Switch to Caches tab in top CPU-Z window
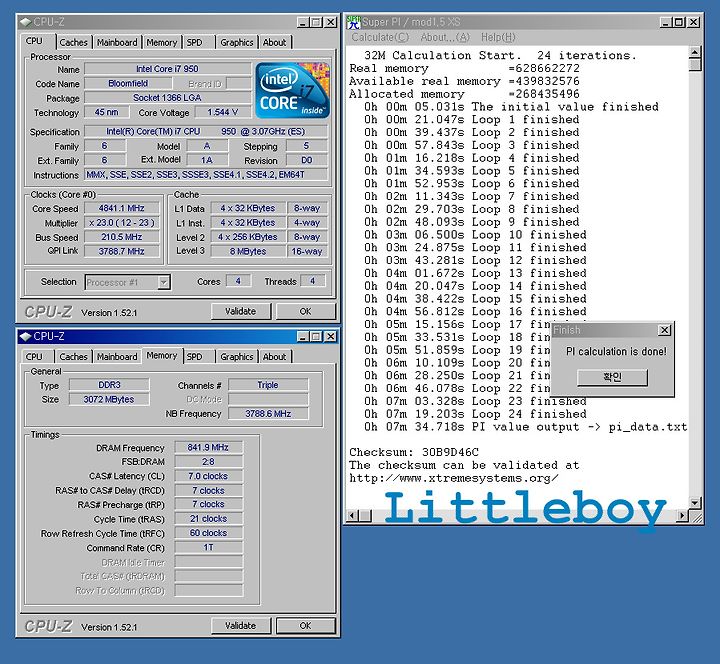 click(73, 42)
